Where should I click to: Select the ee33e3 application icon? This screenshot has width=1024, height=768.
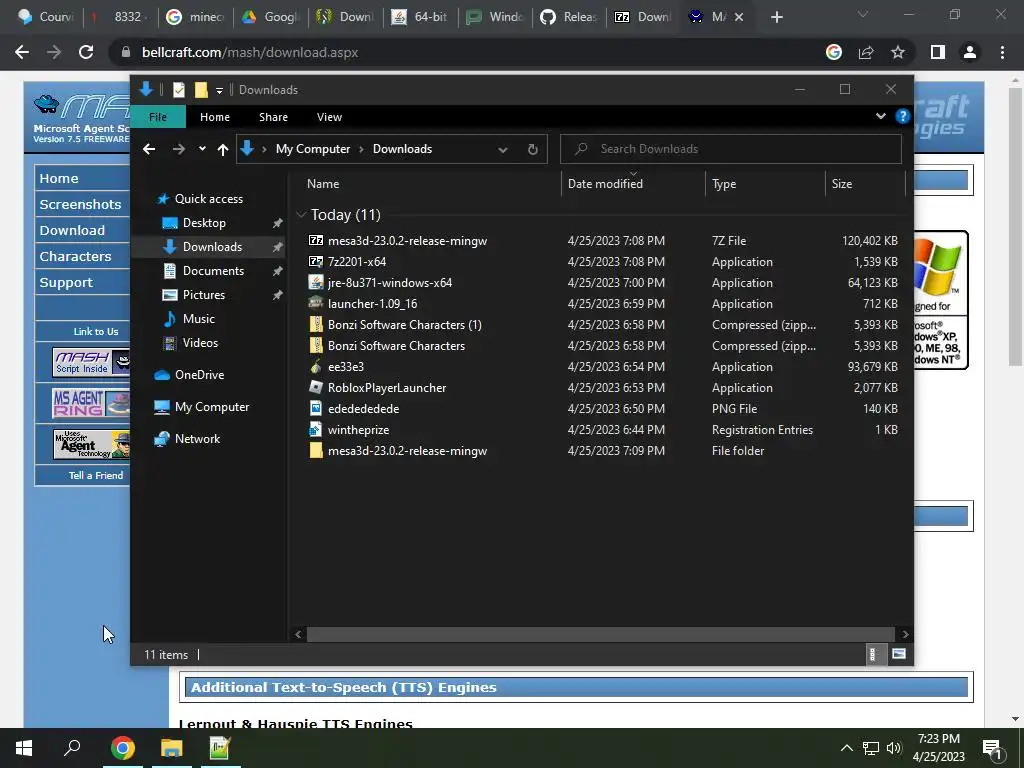point(316,366)
